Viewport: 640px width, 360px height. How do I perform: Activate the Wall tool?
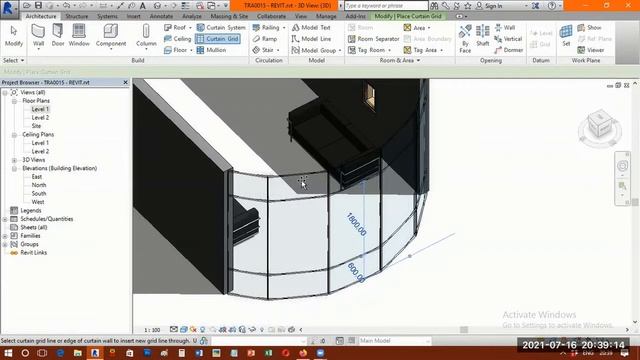[38, 36]
